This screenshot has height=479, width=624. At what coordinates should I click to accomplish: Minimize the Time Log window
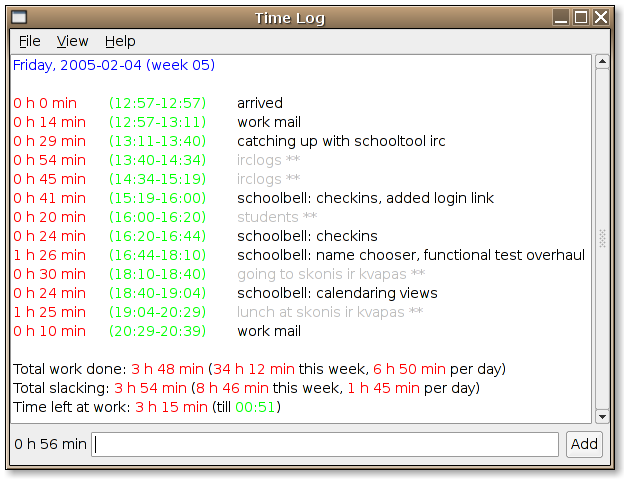coord(562,17)
